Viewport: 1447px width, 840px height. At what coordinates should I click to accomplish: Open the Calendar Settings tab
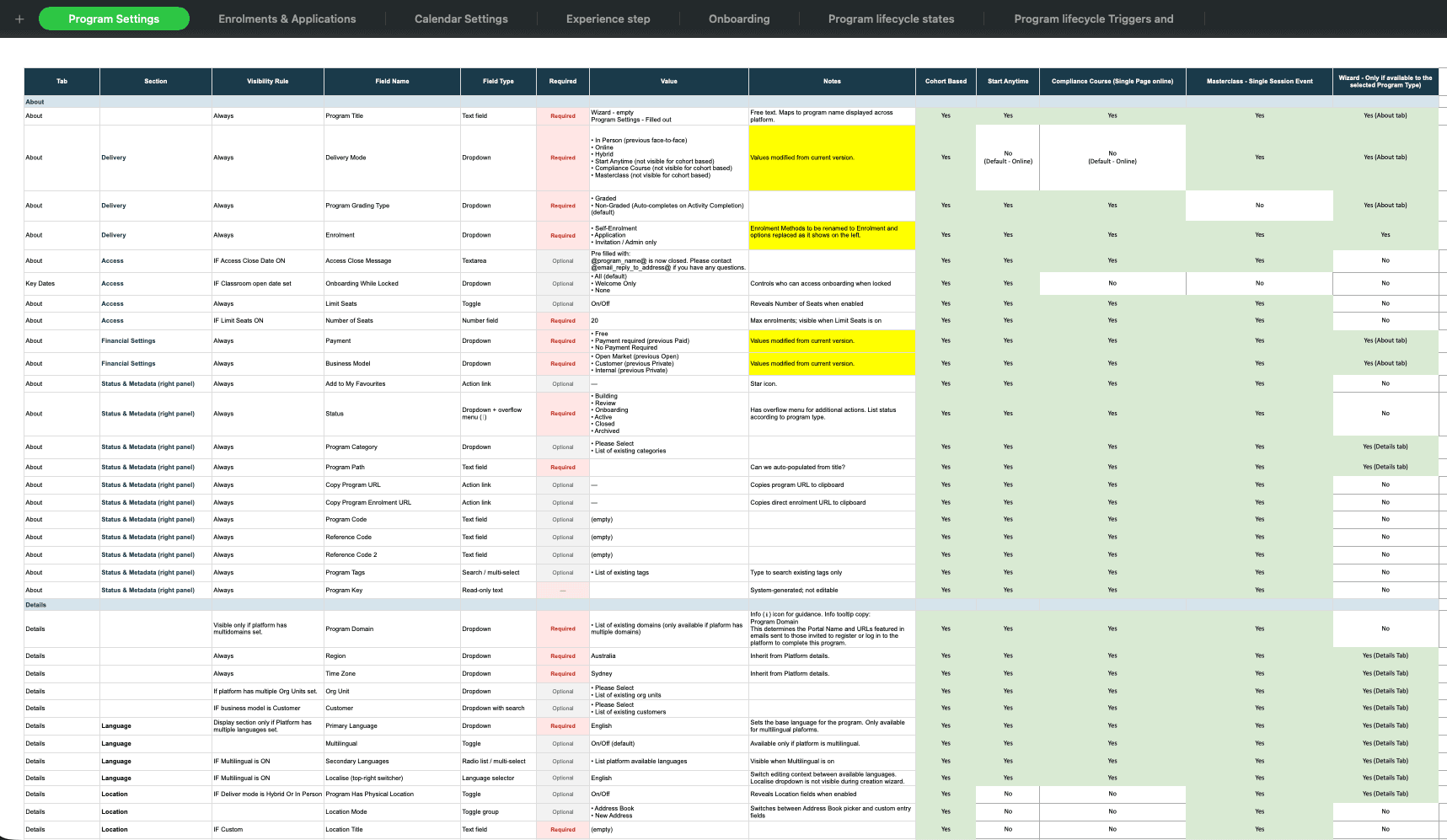pyautogui.click(x=461, y=19)
